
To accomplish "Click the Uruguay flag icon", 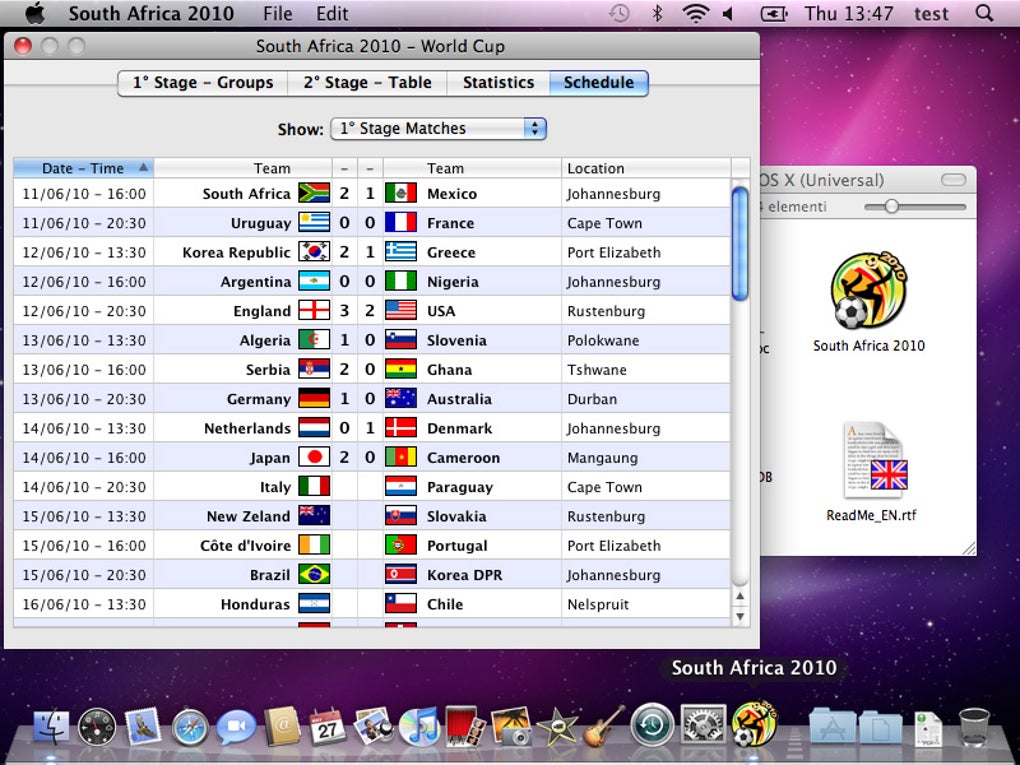I will 314,222.
